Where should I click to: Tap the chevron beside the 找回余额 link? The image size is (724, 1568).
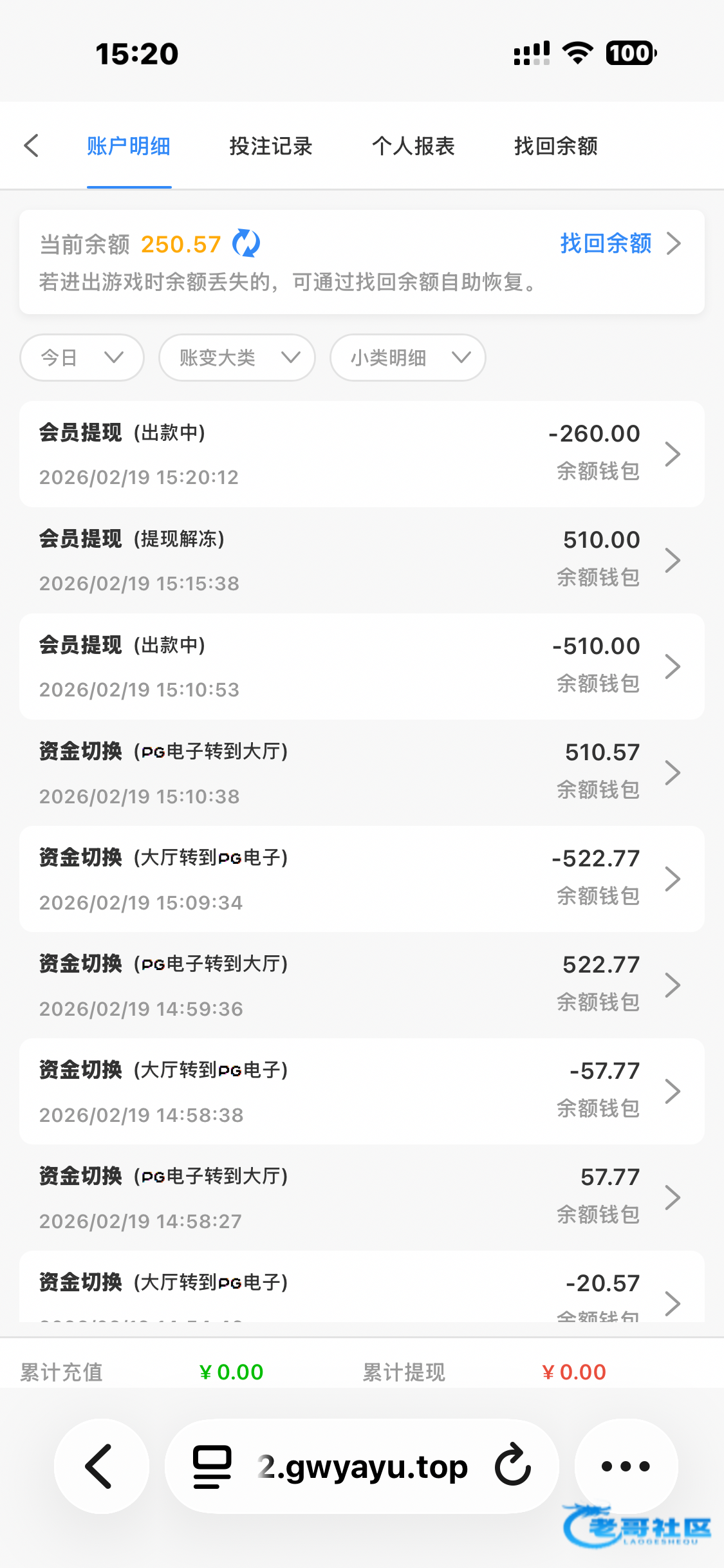674,243
